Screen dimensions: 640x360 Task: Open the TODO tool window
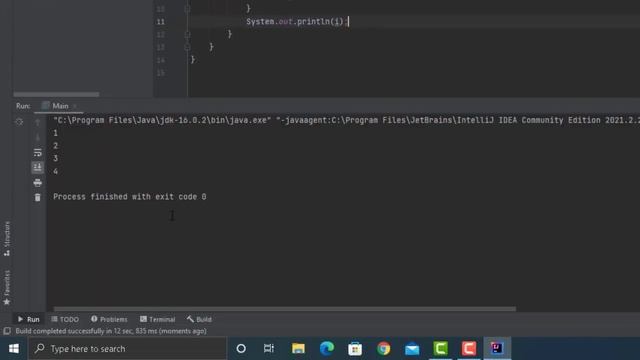[x=65, y=319]
